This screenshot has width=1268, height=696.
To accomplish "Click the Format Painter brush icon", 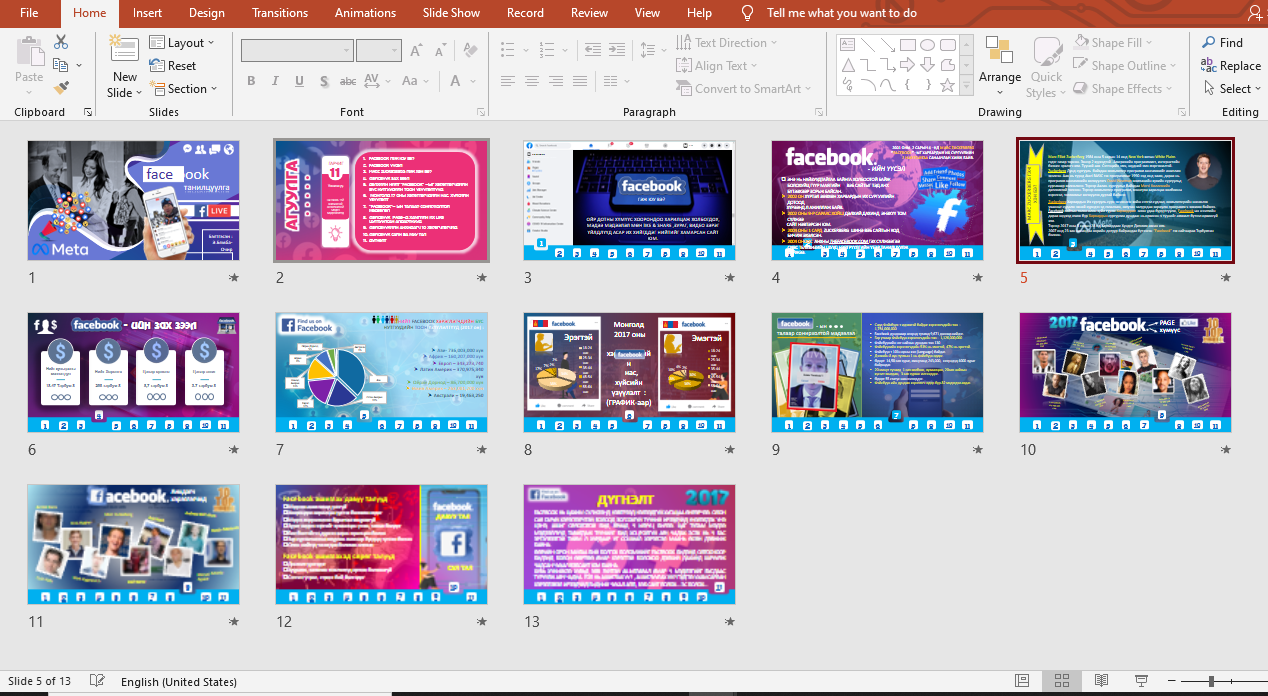I will coord(61,88).
